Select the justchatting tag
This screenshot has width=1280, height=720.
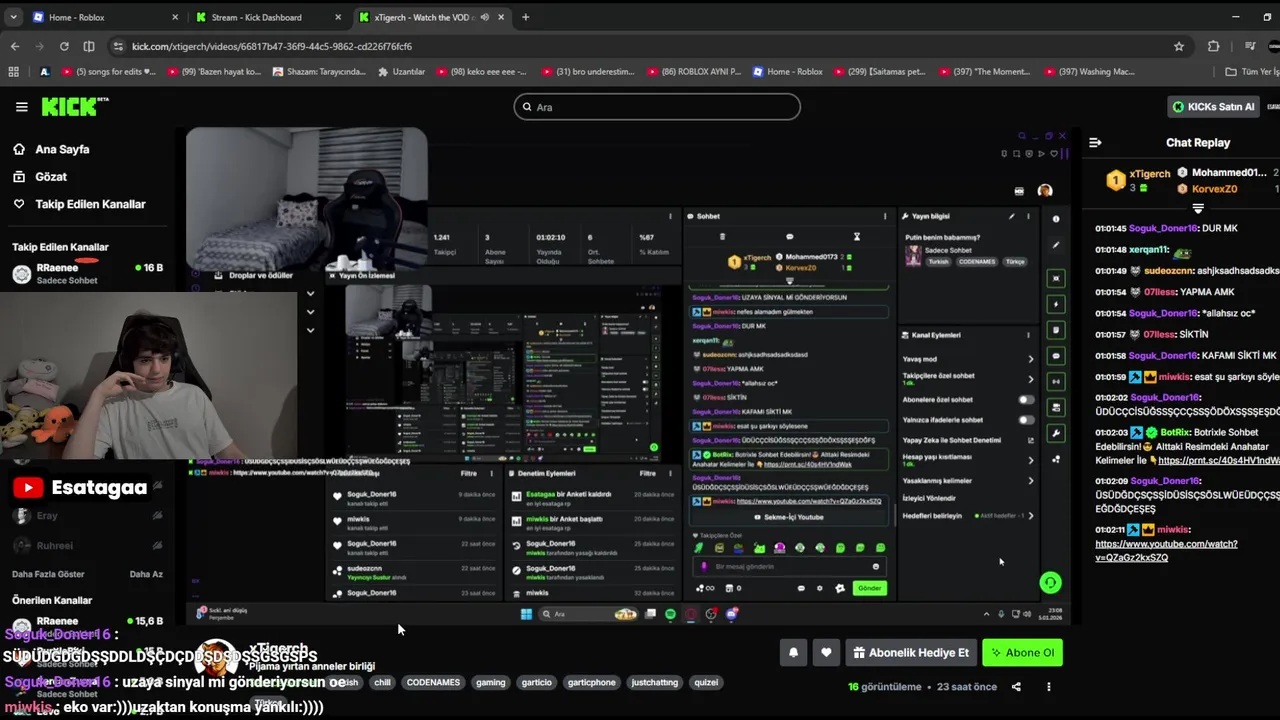655,683
